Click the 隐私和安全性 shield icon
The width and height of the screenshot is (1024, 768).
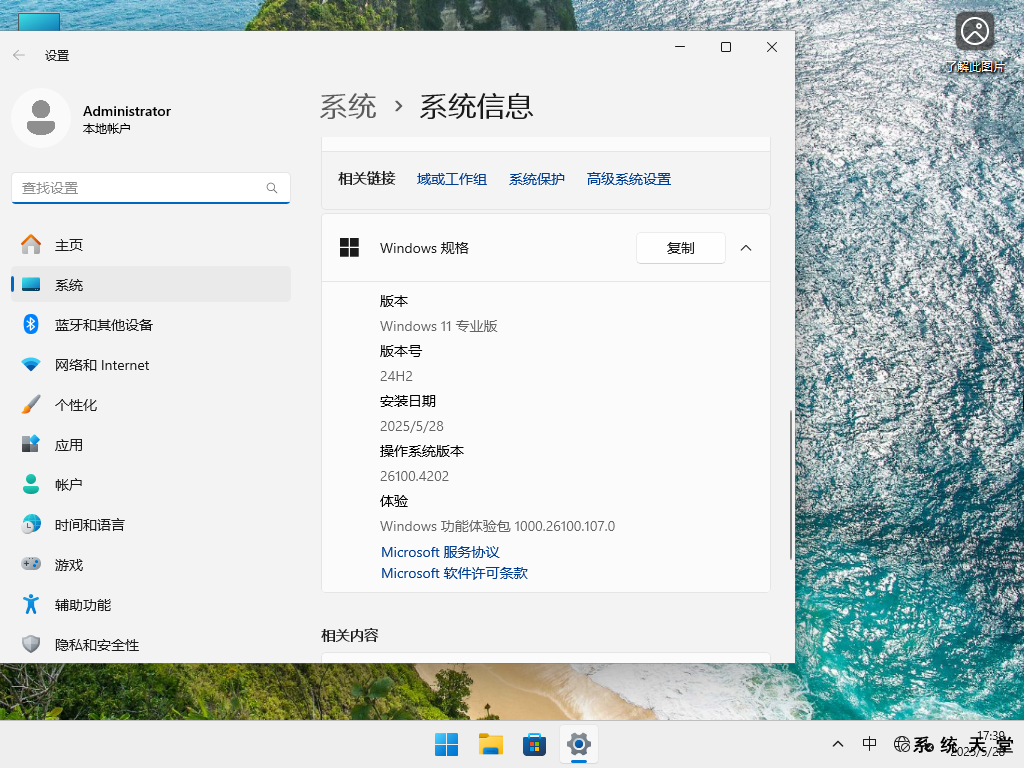31,645
